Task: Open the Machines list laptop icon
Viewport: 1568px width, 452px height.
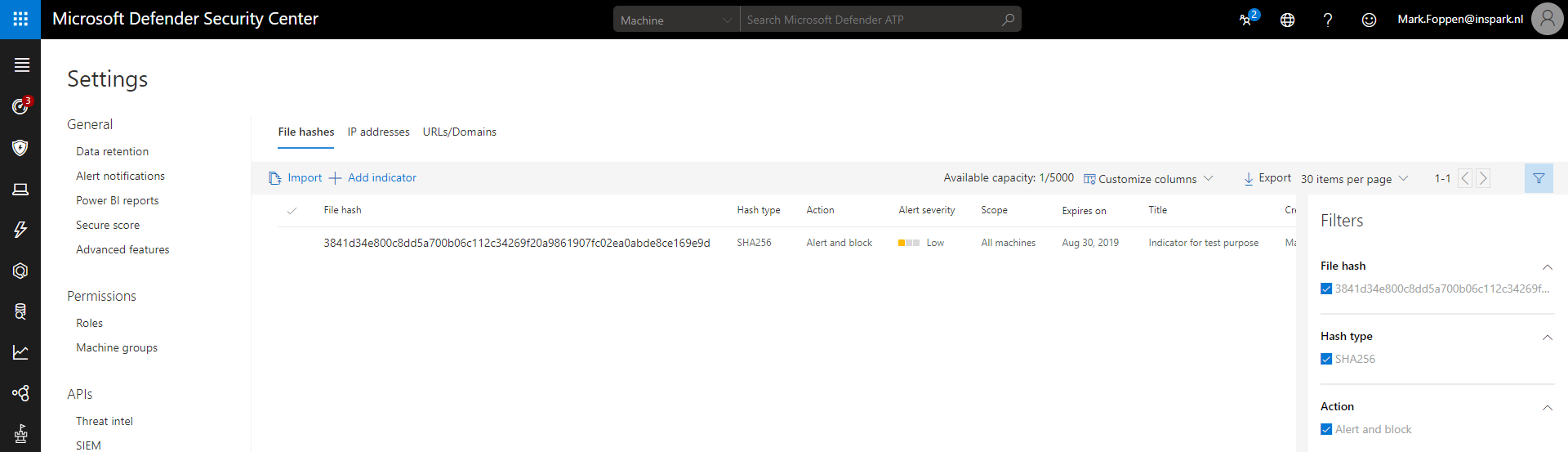Action: click(20, 189)
